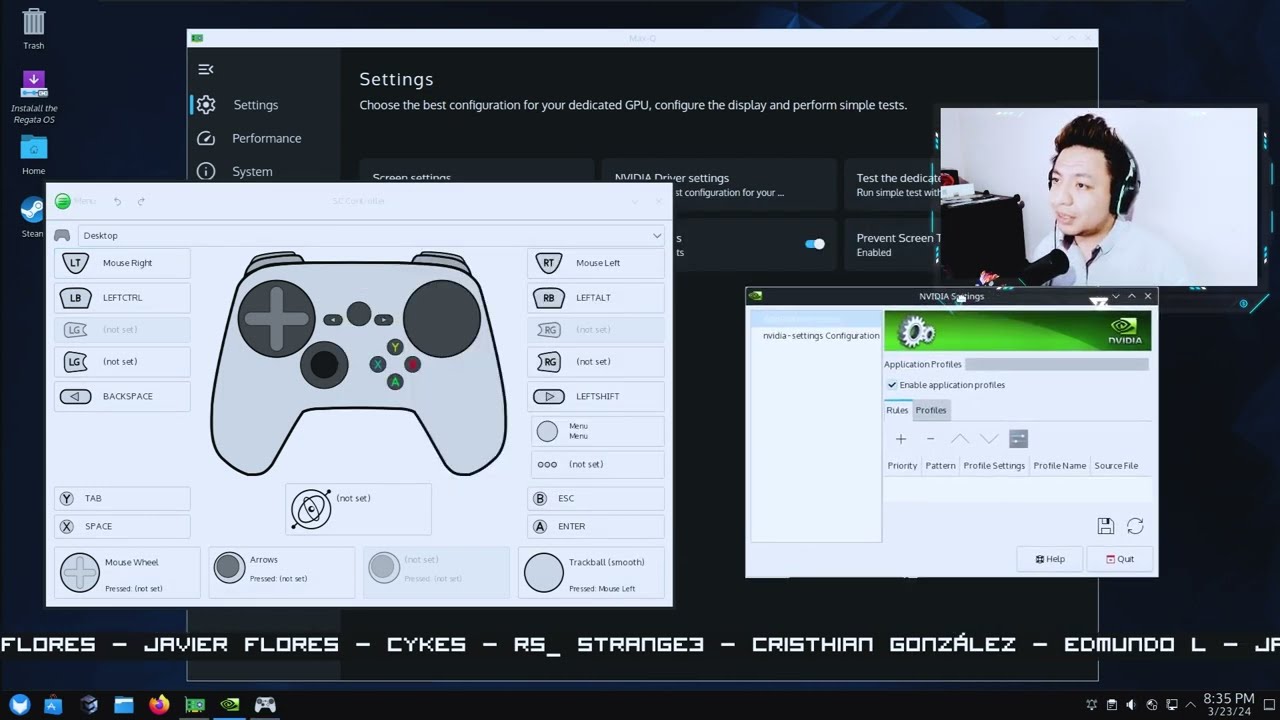Click the Profile Name column header
Image resolution: width=1280 pixels, height=720 pixels.
[x=1059, y=466]
